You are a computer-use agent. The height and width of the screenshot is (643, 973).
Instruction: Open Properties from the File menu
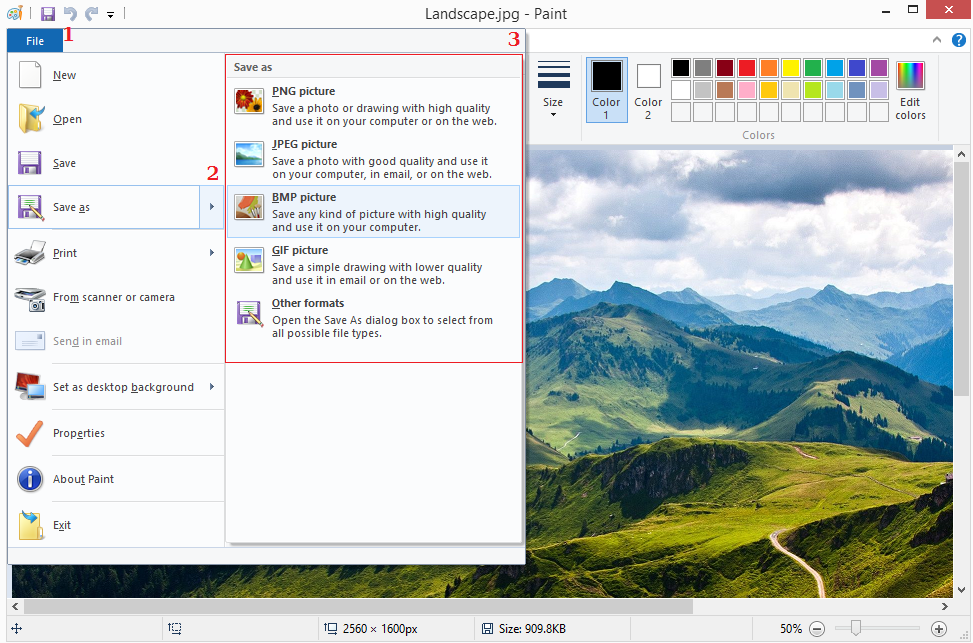click(x=115, y=433)
